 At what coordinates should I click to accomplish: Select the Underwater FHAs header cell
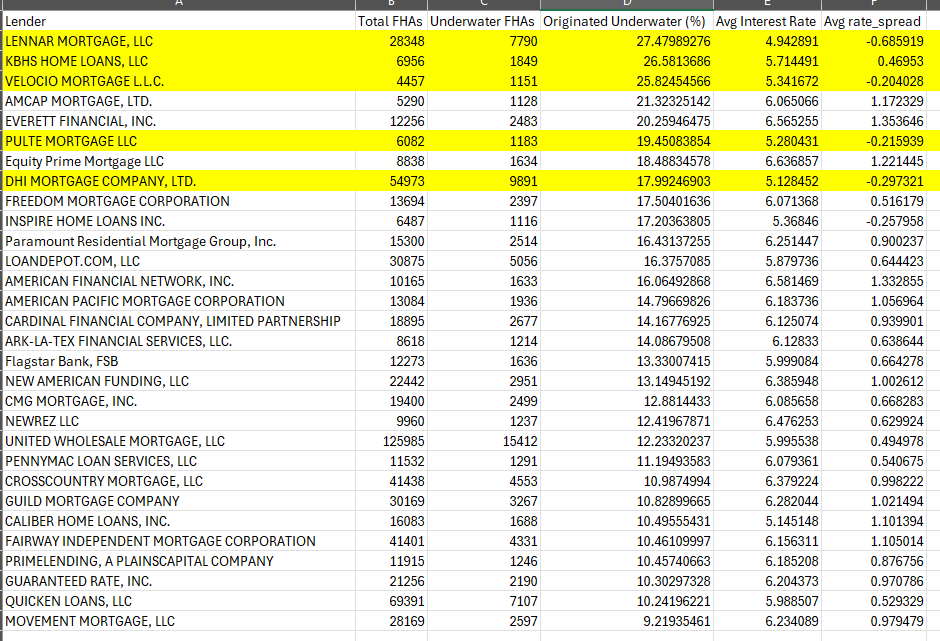click(483, 21)
